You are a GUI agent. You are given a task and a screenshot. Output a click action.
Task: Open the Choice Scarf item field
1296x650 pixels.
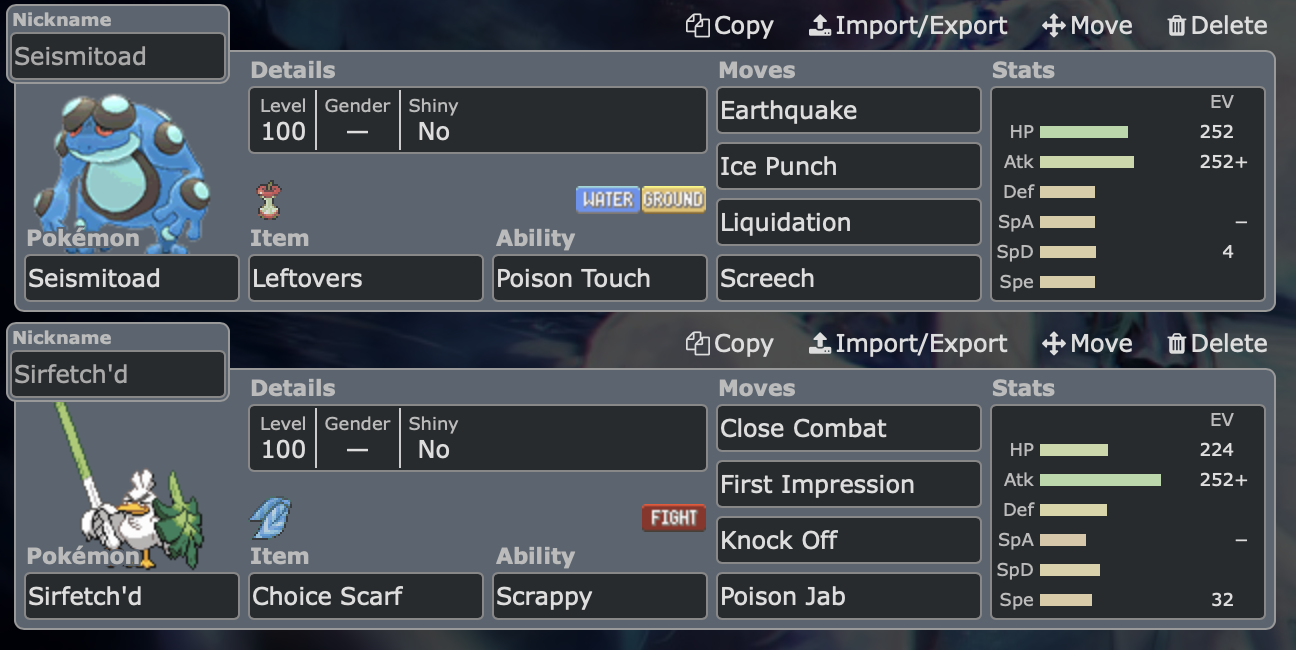click(366, 596)
